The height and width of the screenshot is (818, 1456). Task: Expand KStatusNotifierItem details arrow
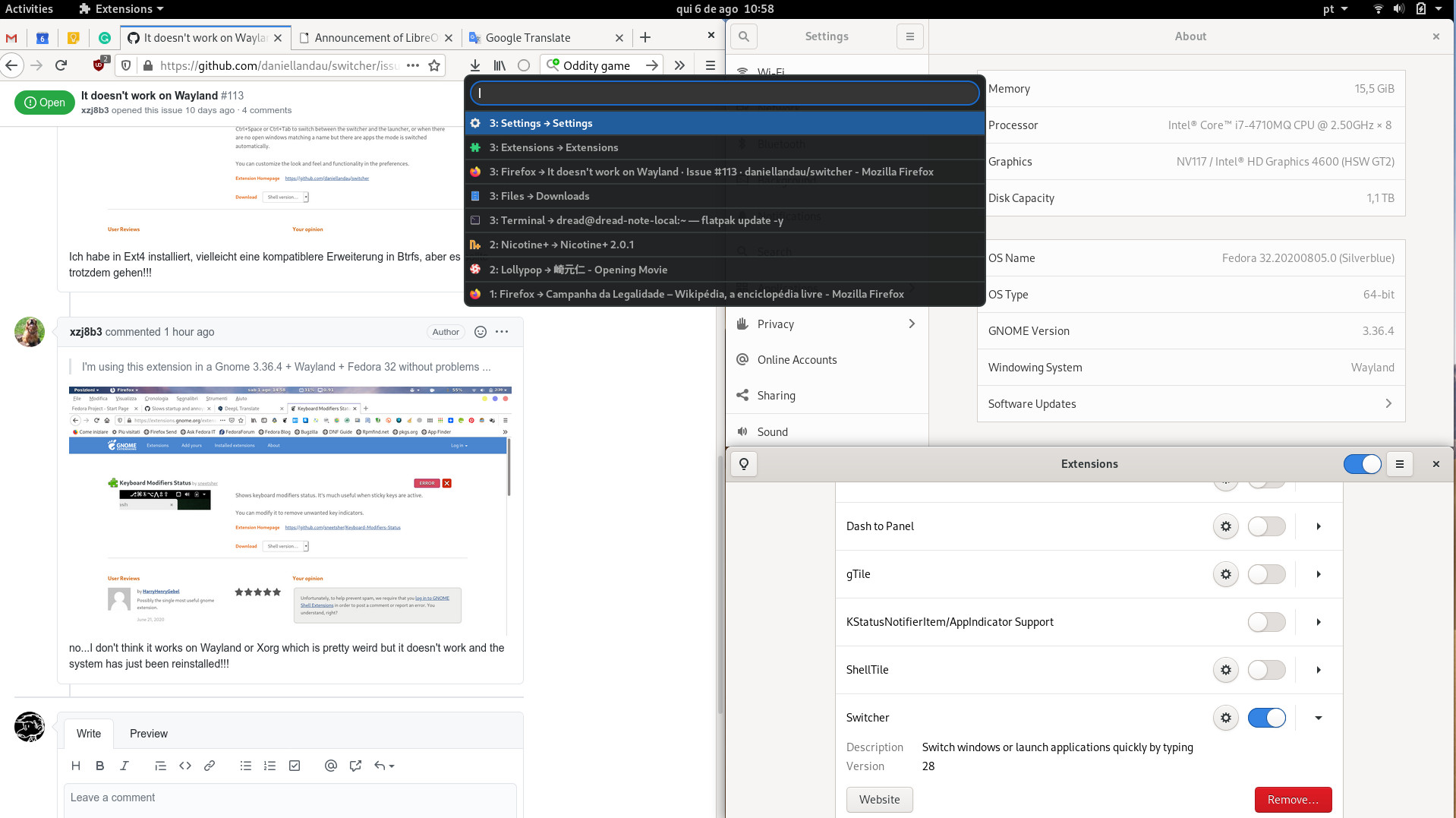pos(1319,622)
